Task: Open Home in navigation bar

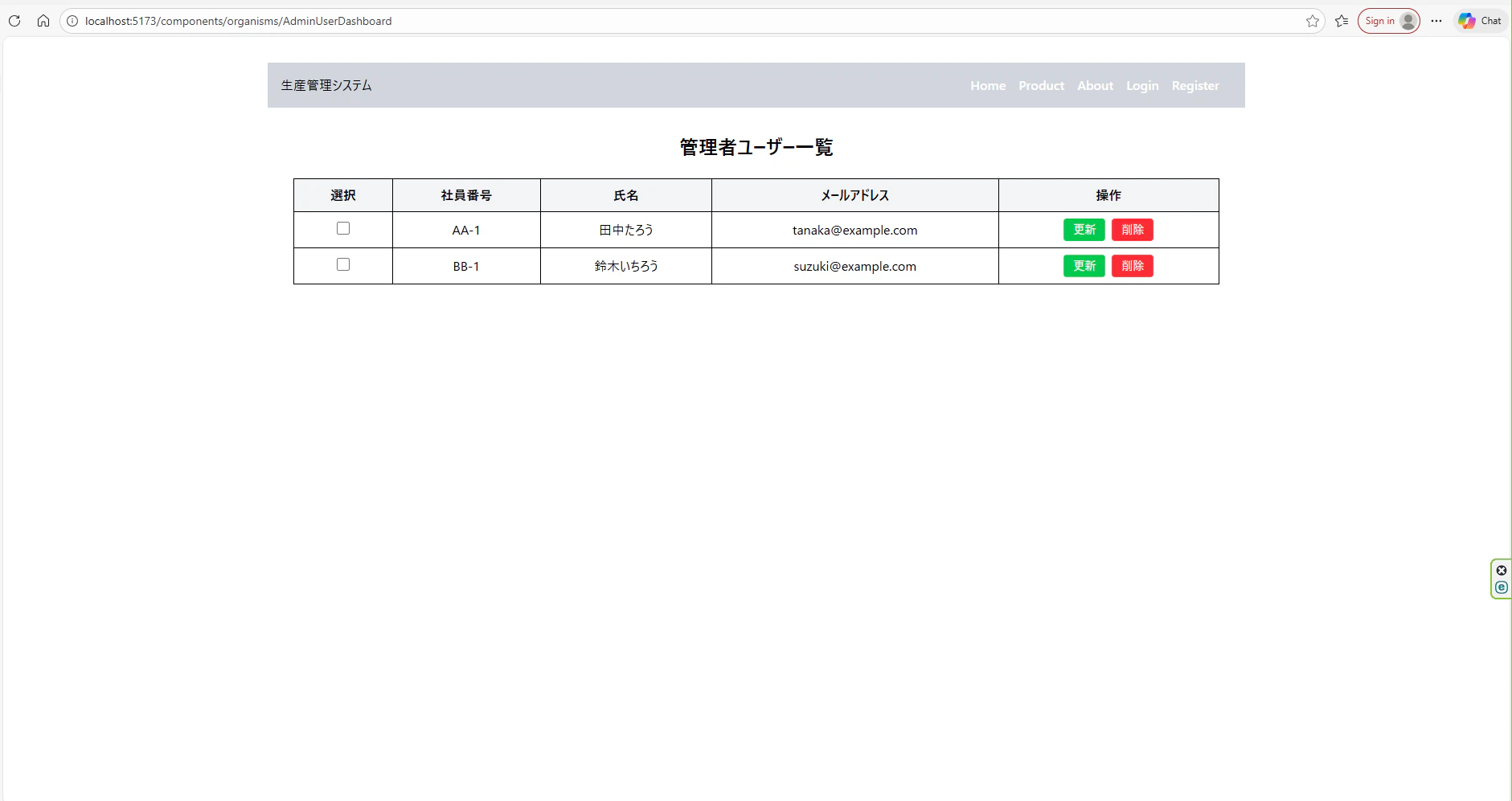Action: click(988, 85)
